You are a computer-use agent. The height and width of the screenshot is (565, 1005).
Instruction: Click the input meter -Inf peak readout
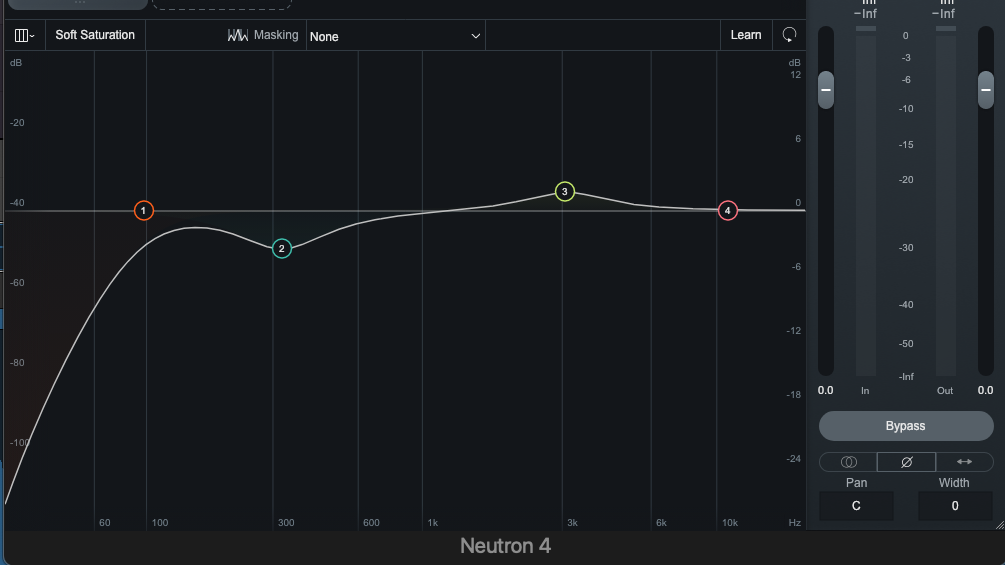point(865,14)
